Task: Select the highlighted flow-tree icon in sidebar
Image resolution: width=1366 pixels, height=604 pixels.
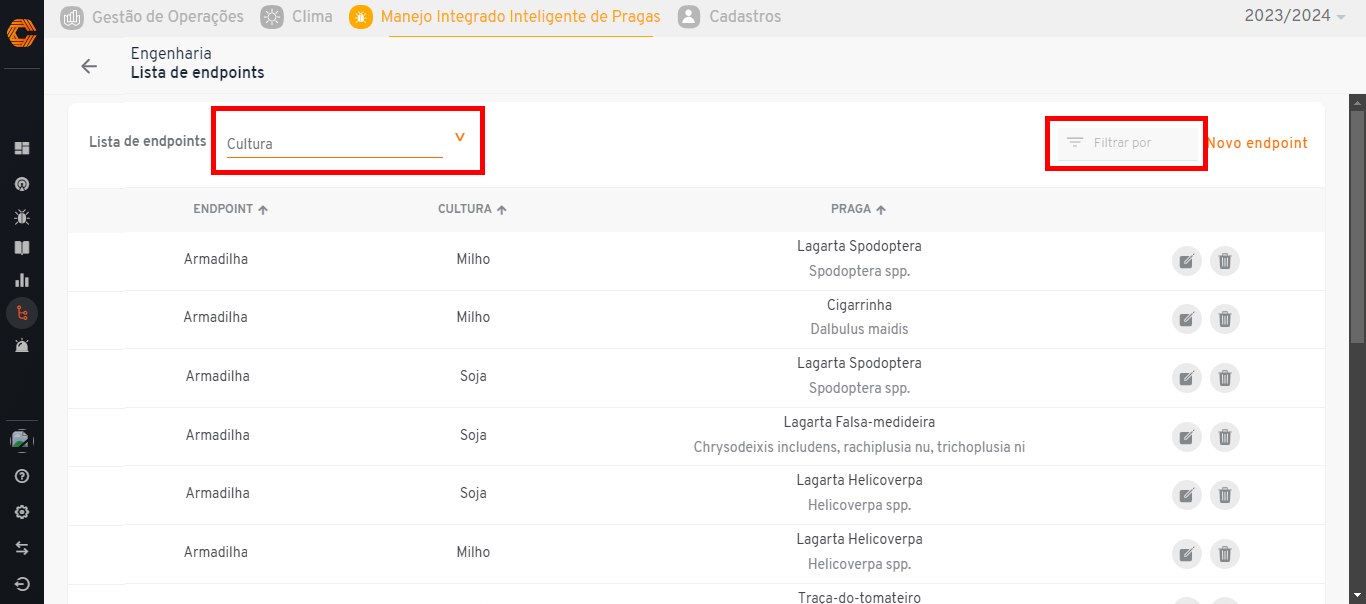Action: [x=22, y=313]
